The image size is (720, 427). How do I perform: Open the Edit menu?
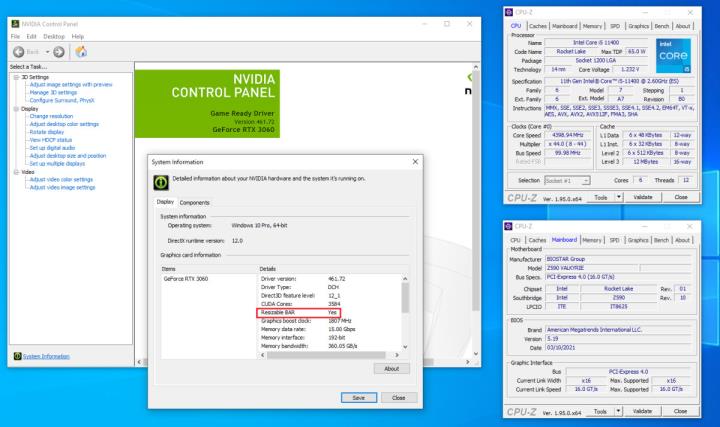point(31,36)
